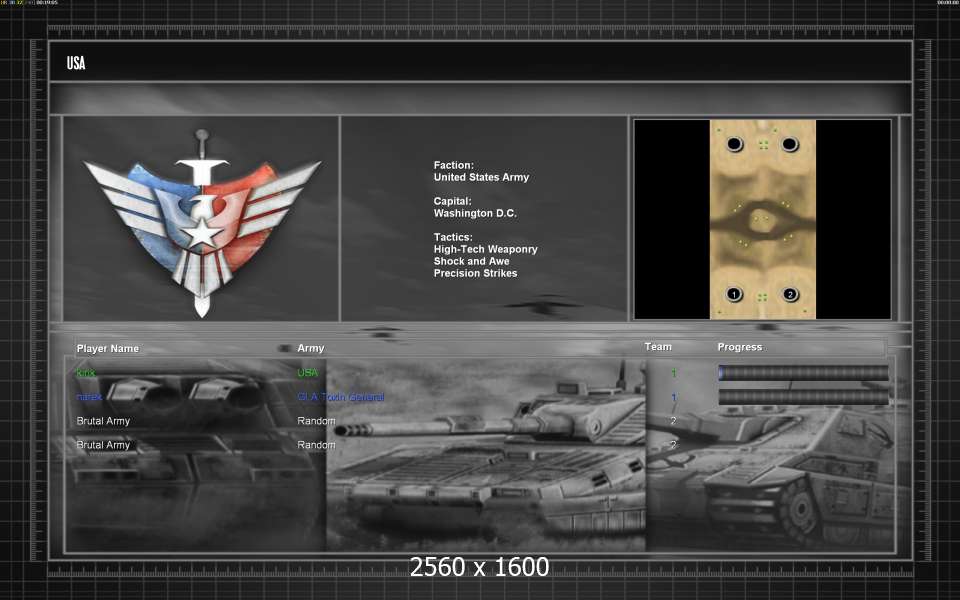Click start position marker numbered 1 on map
This screenshot has width=960, height=600.
[734, 294]
